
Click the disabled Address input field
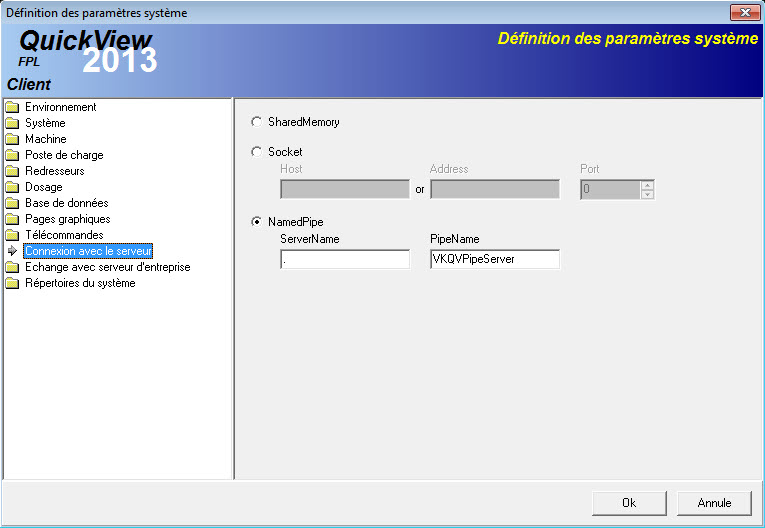[495, 189]
